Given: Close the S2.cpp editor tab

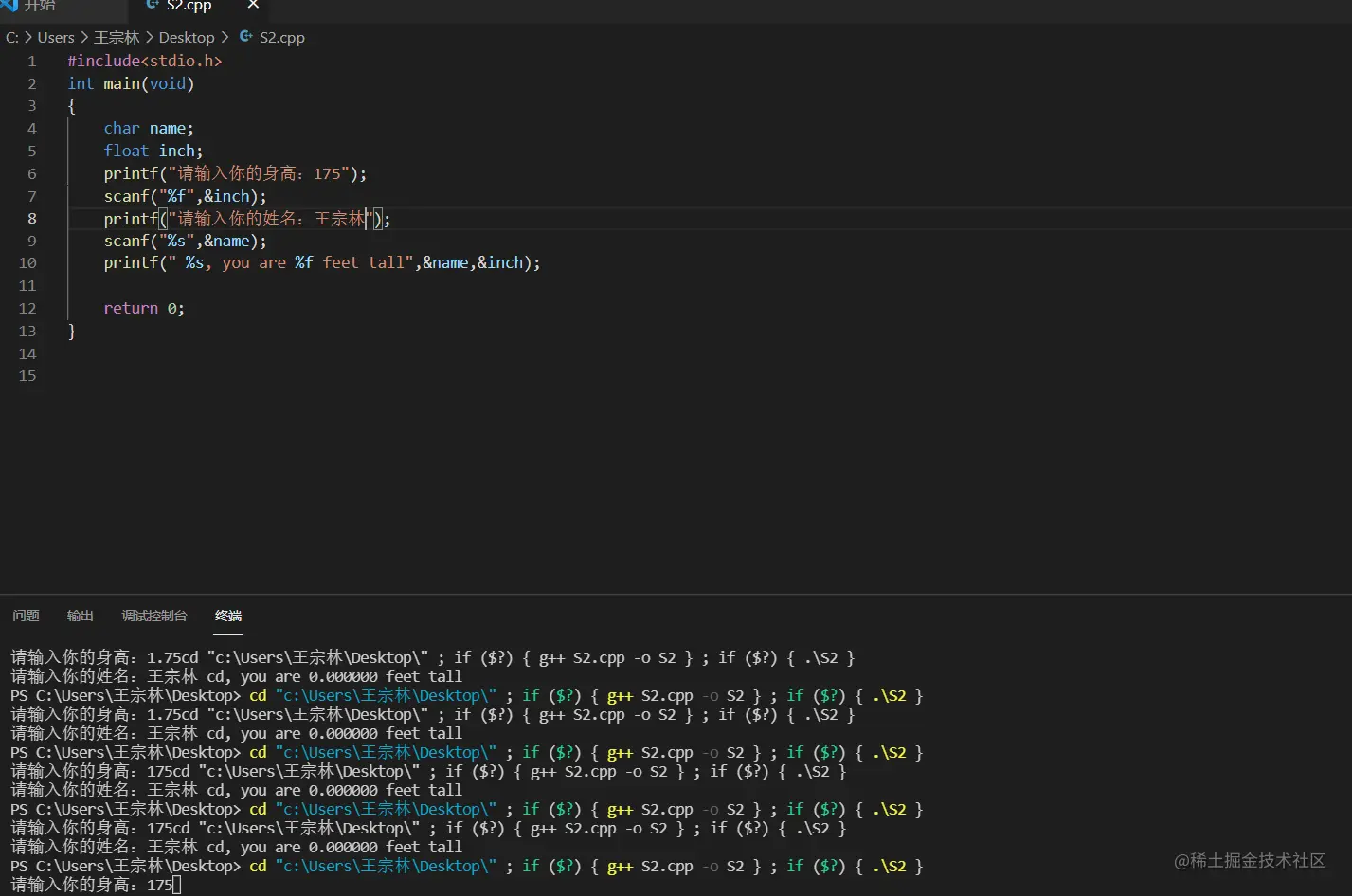Looking at the screenshot, I should pos(253,5).
